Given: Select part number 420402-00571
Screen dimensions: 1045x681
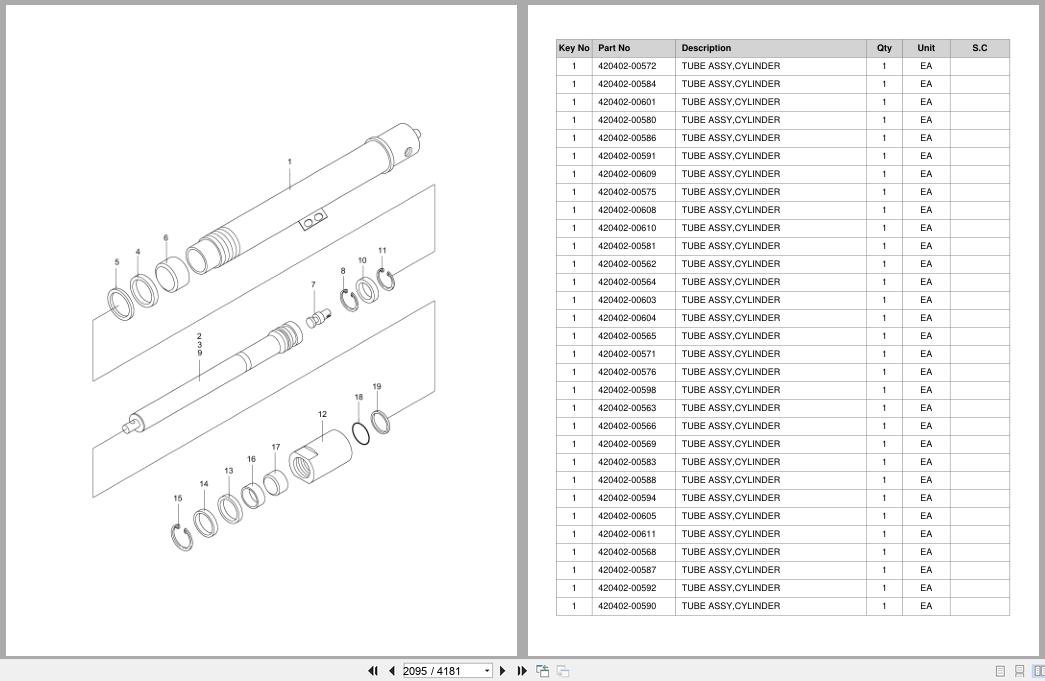Looking at the screenshot, I should 626,354.
